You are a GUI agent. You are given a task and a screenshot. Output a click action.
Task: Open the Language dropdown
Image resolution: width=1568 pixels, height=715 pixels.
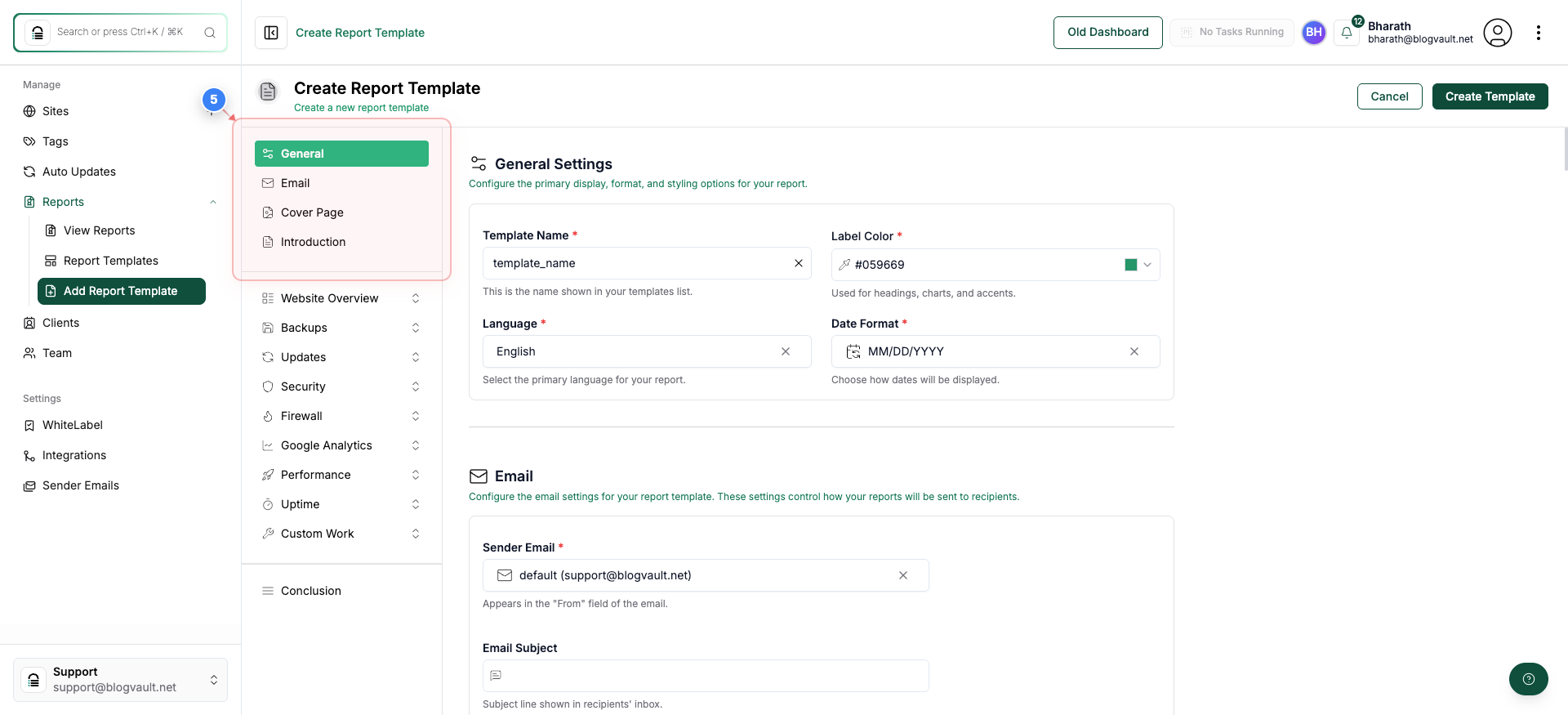(647, 351)
